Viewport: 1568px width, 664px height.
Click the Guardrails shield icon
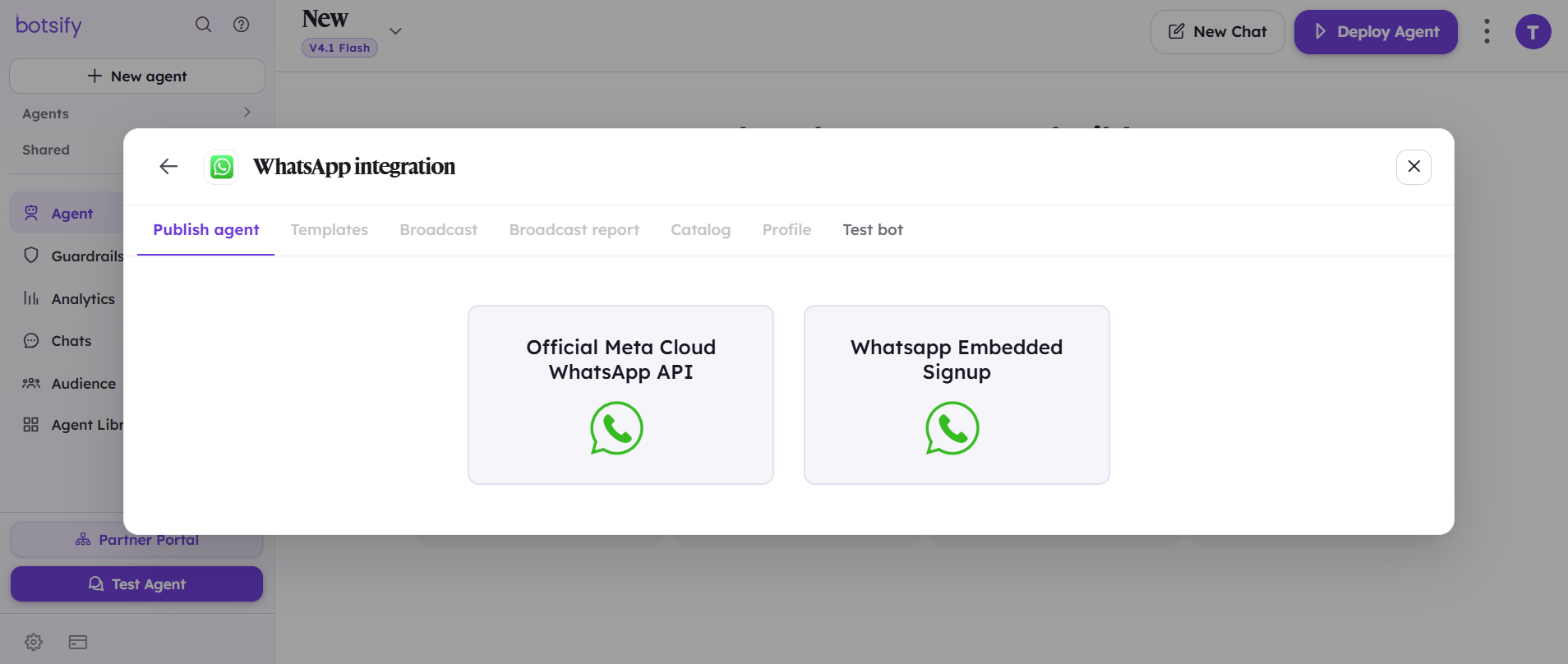[31, 256]
